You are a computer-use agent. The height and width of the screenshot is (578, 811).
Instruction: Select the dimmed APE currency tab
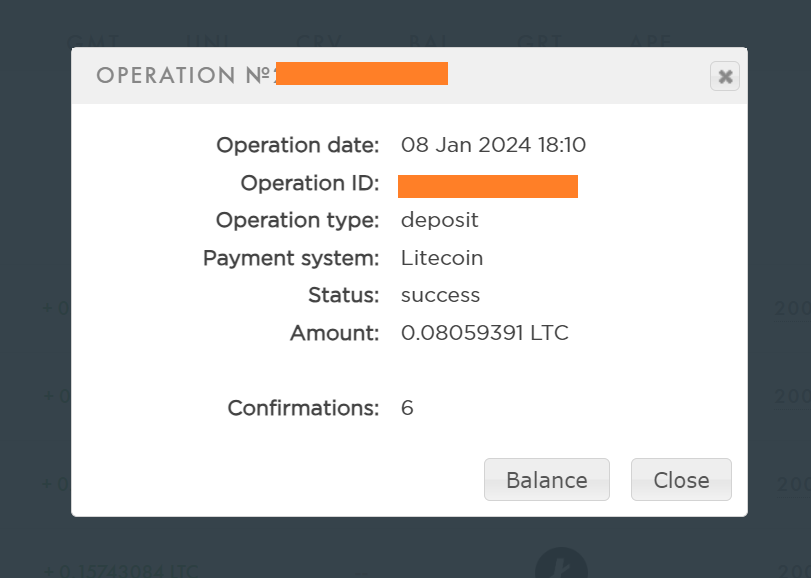coord(650,41)
